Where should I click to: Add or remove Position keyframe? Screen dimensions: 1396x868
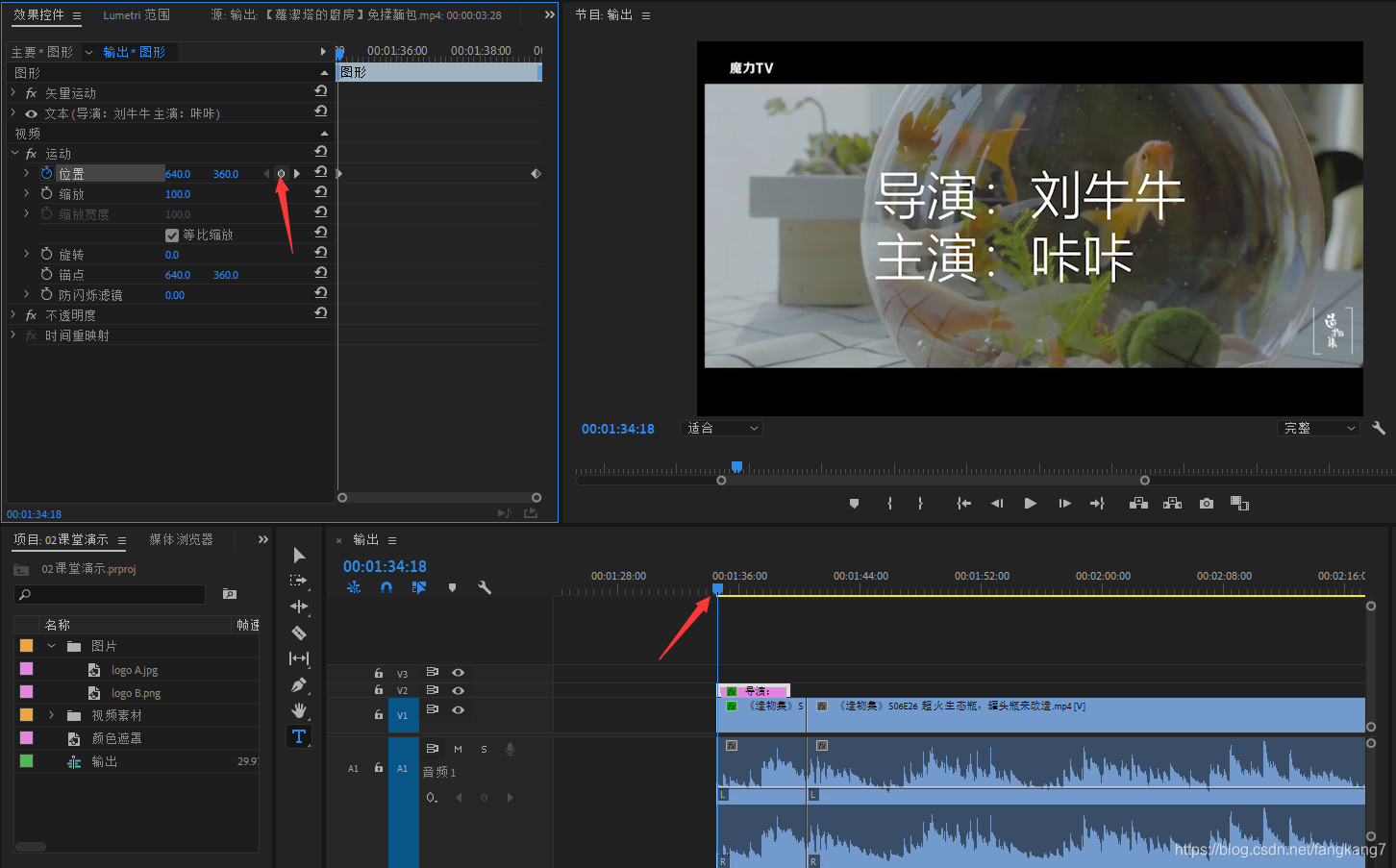(x=281, y=174)
